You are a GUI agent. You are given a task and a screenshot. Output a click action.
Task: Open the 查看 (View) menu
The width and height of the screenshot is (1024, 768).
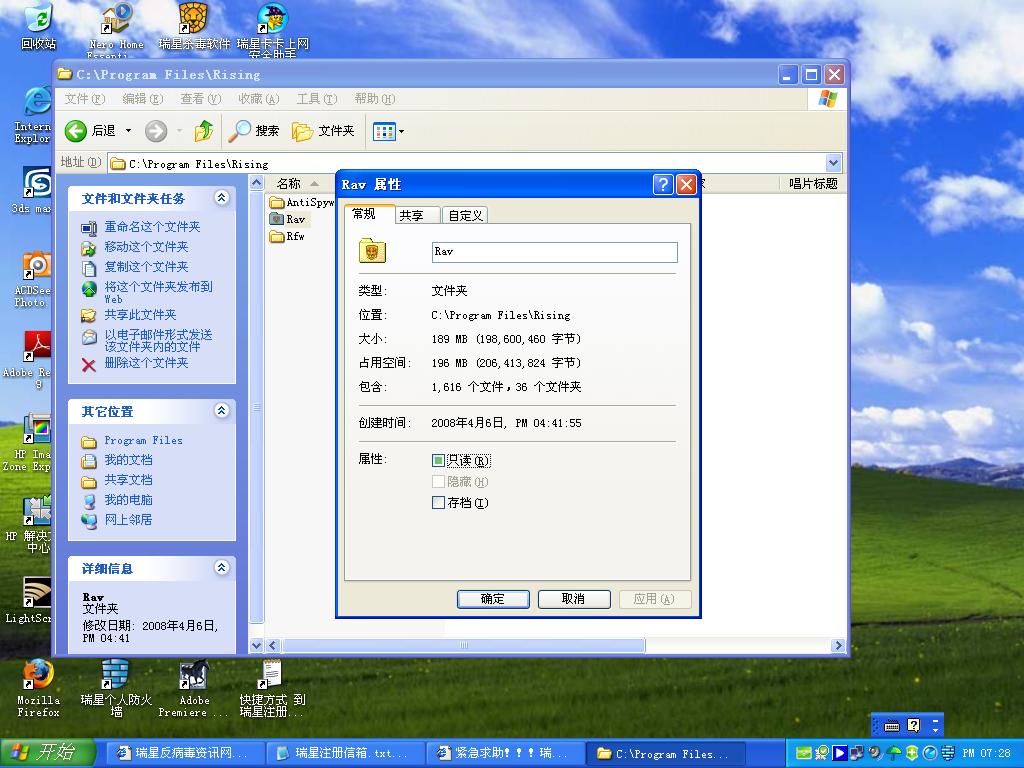[200, 99]
